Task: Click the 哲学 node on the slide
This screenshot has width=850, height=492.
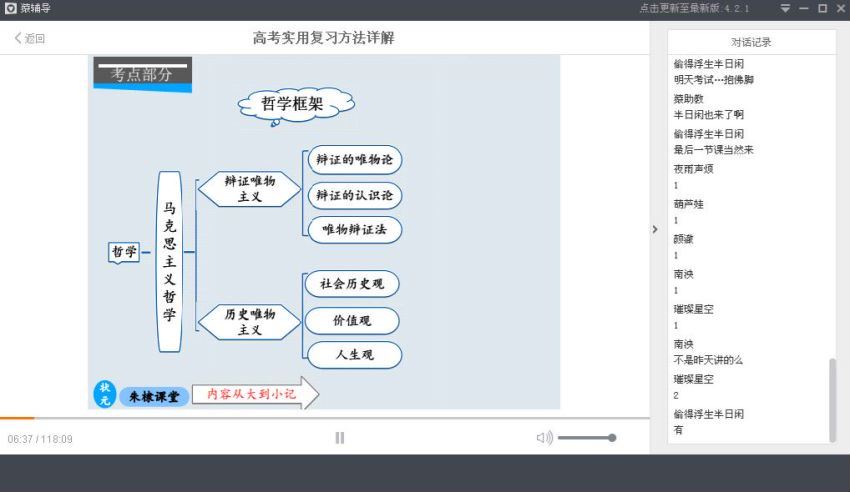Action: coord(124,252)
